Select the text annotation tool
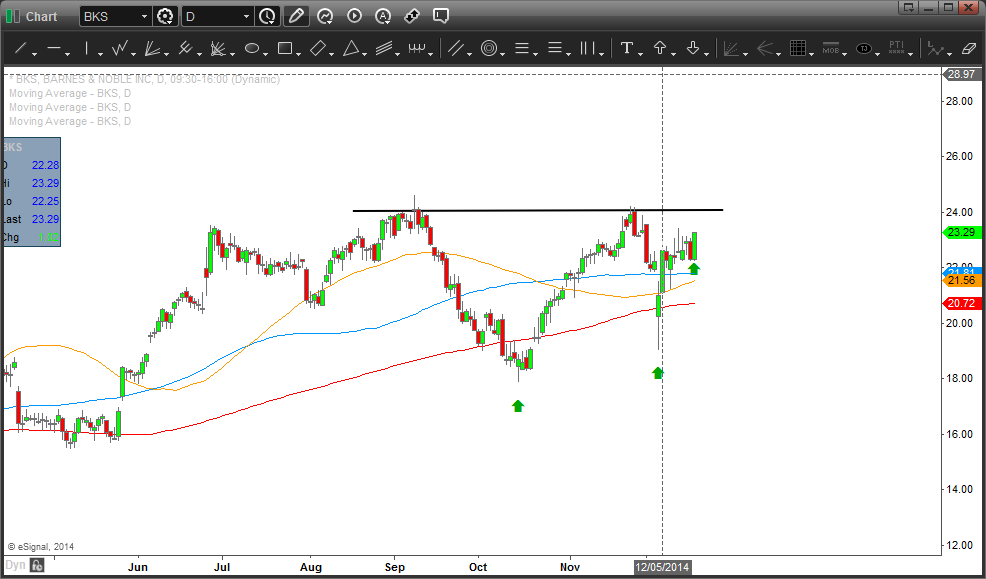Image resolution: width=986 pixels, height=579 pixels. pos(626,48)
